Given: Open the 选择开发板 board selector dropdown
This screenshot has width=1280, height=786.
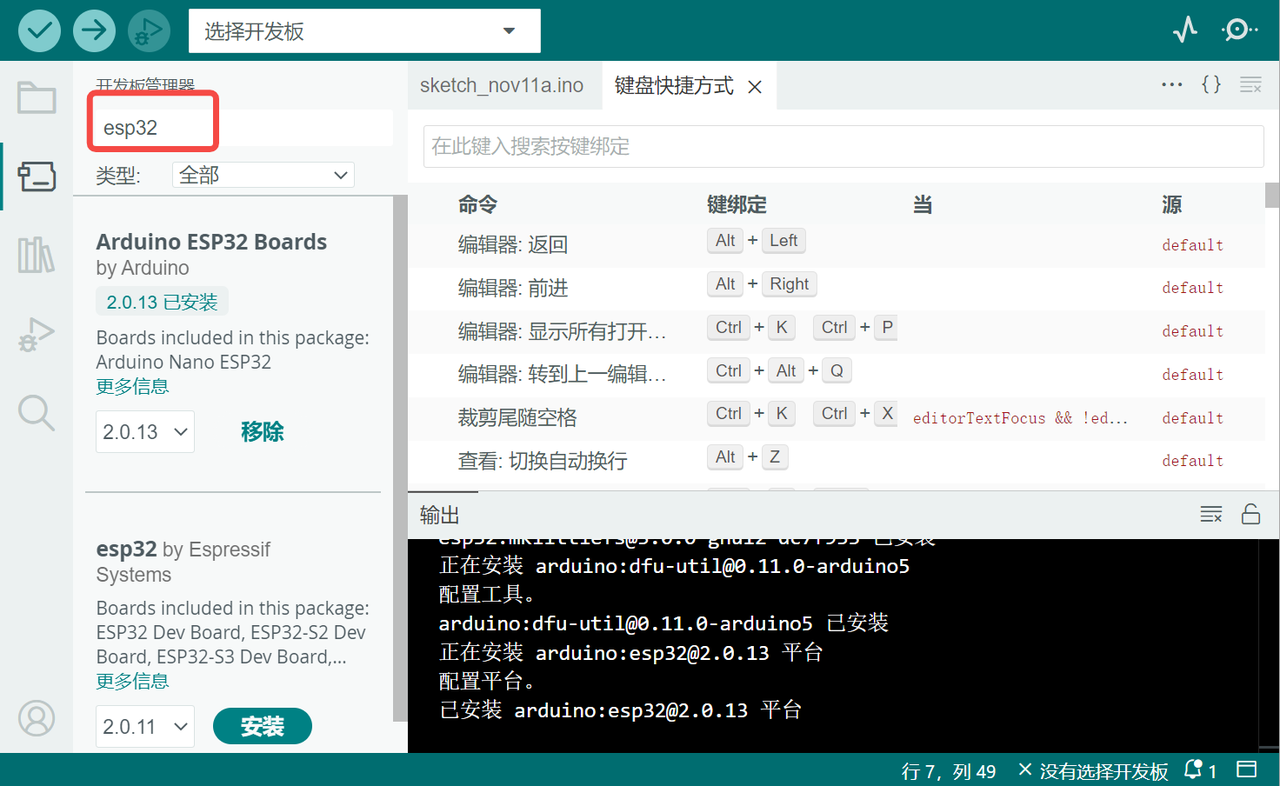Looking at the screenshot, I should tap(364, 31).
